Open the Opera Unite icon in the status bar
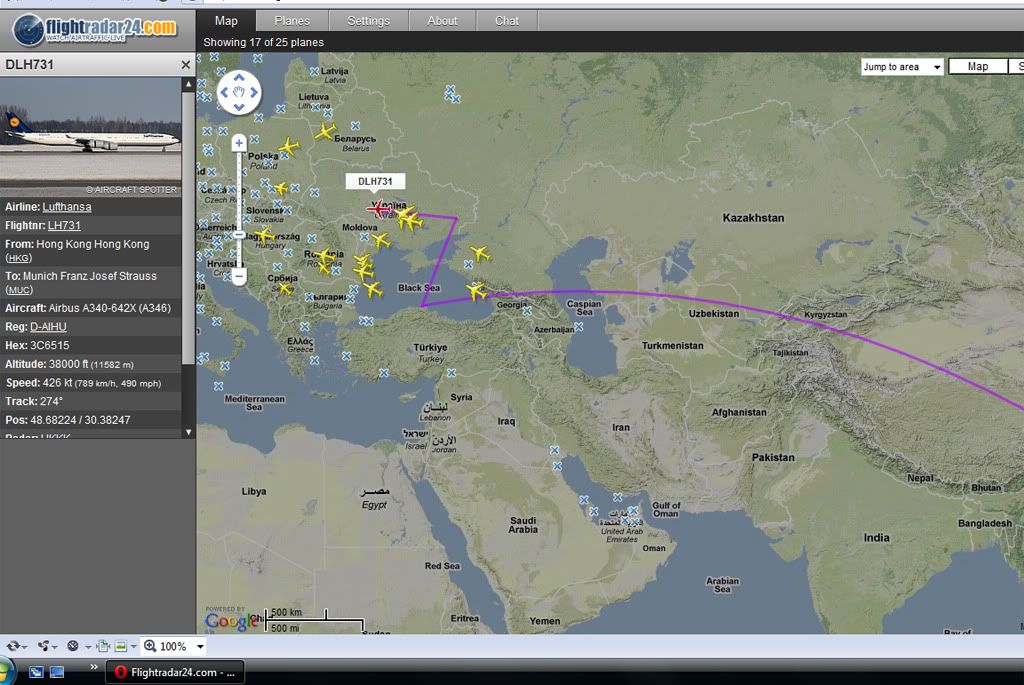This screenshot has width=1024, height=685. 43,646
